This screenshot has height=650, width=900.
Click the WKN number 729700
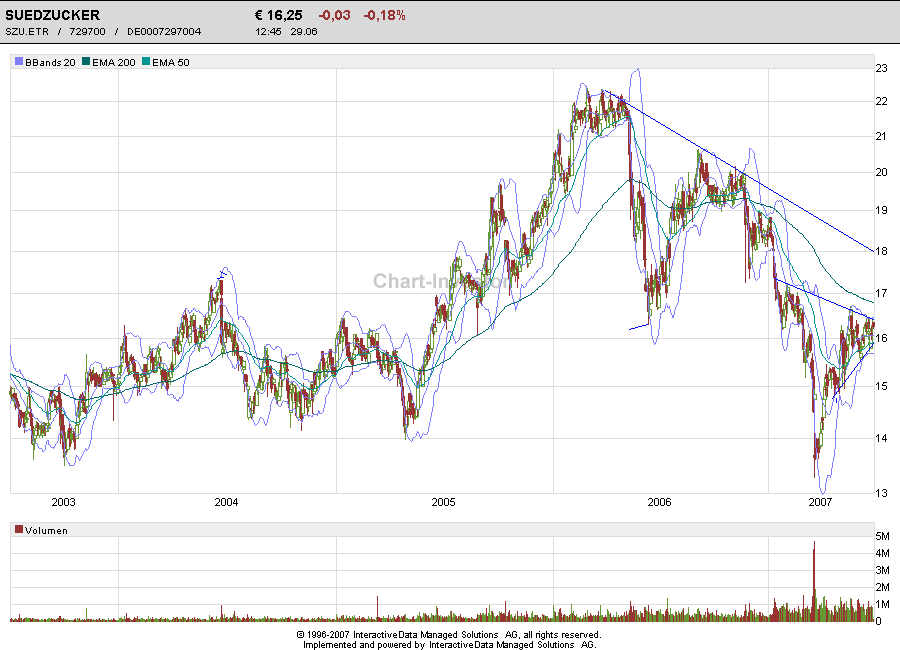tap(87, 32)
